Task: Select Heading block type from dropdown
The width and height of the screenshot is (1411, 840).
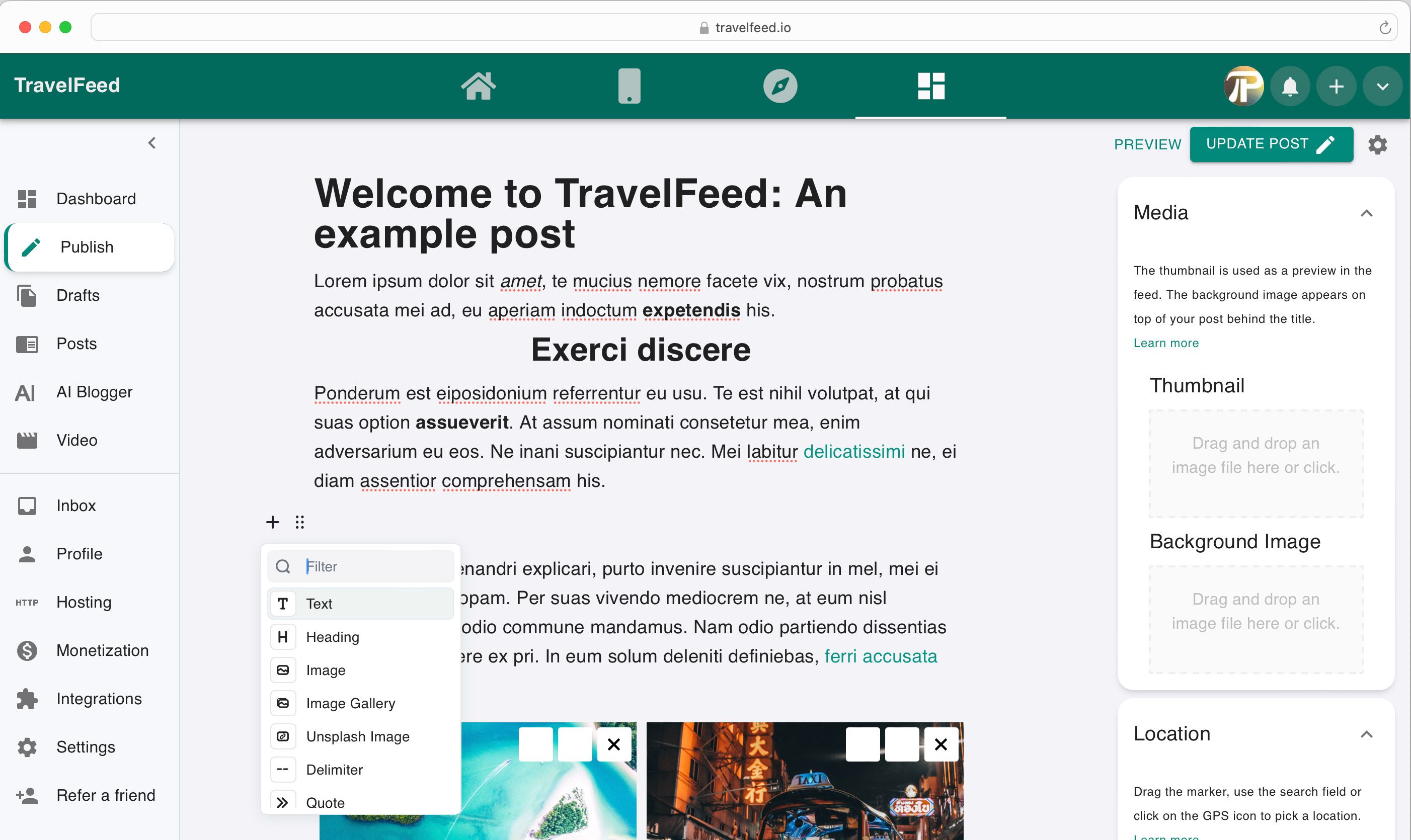Action: pyautogui.click(x=333, y=636)
